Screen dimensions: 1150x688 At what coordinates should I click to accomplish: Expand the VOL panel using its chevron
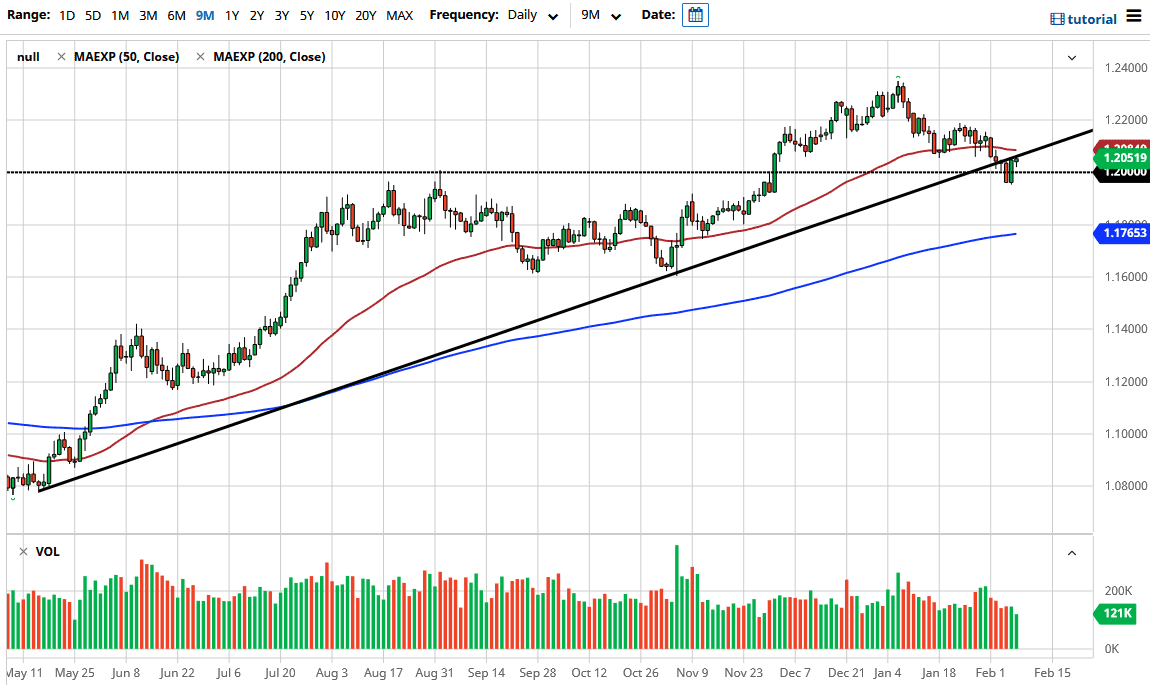(x=1071, y=552)
